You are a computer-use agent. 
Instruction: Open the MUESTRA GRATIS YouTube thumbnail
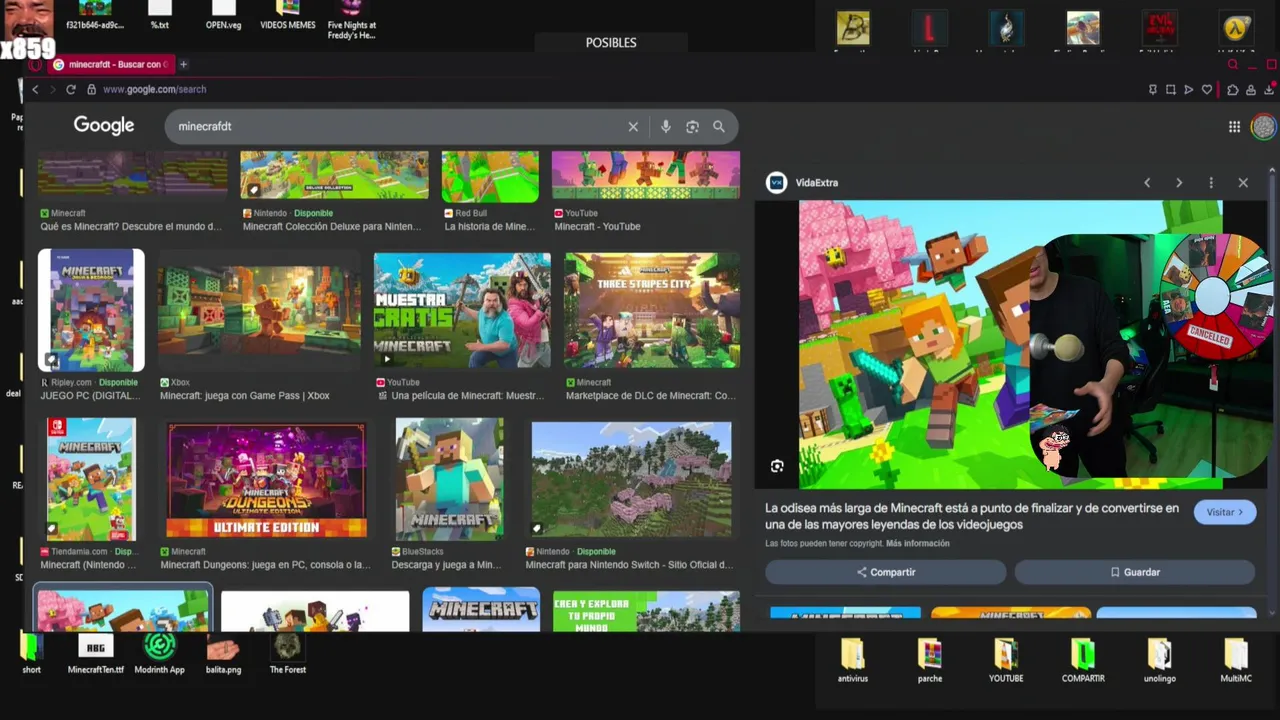(462, 310)
